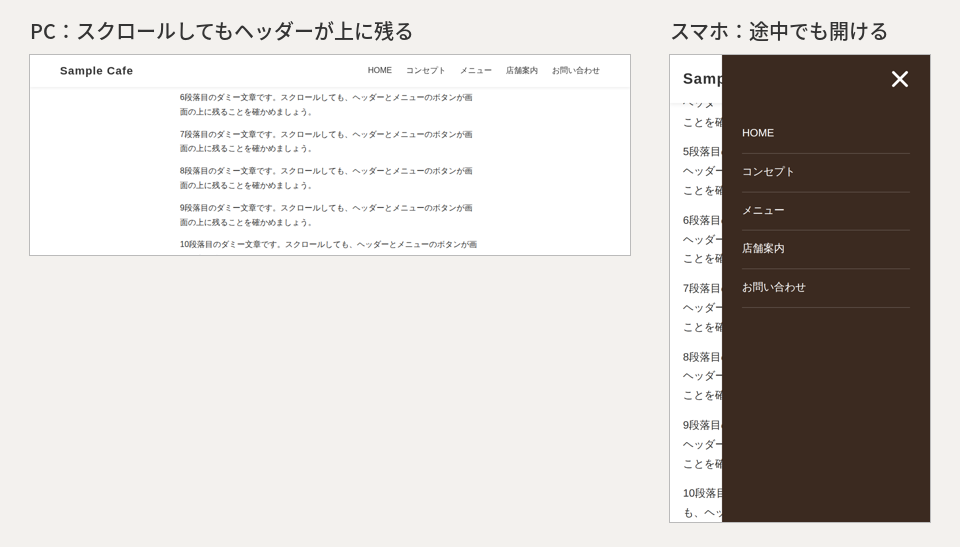Screen dimensions: 960x547
Task: Click the 9段落目 paragraph in the PC preview
Action: point(326,215)
